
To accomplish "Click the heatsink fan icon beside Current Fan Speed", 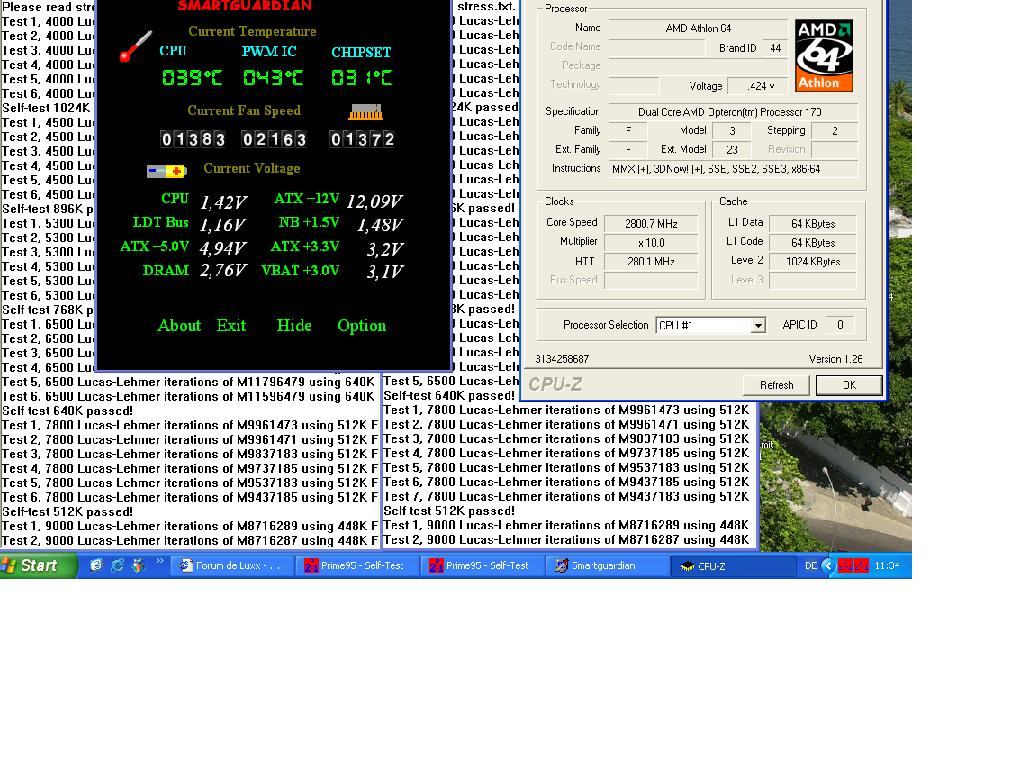I will 366,112.
